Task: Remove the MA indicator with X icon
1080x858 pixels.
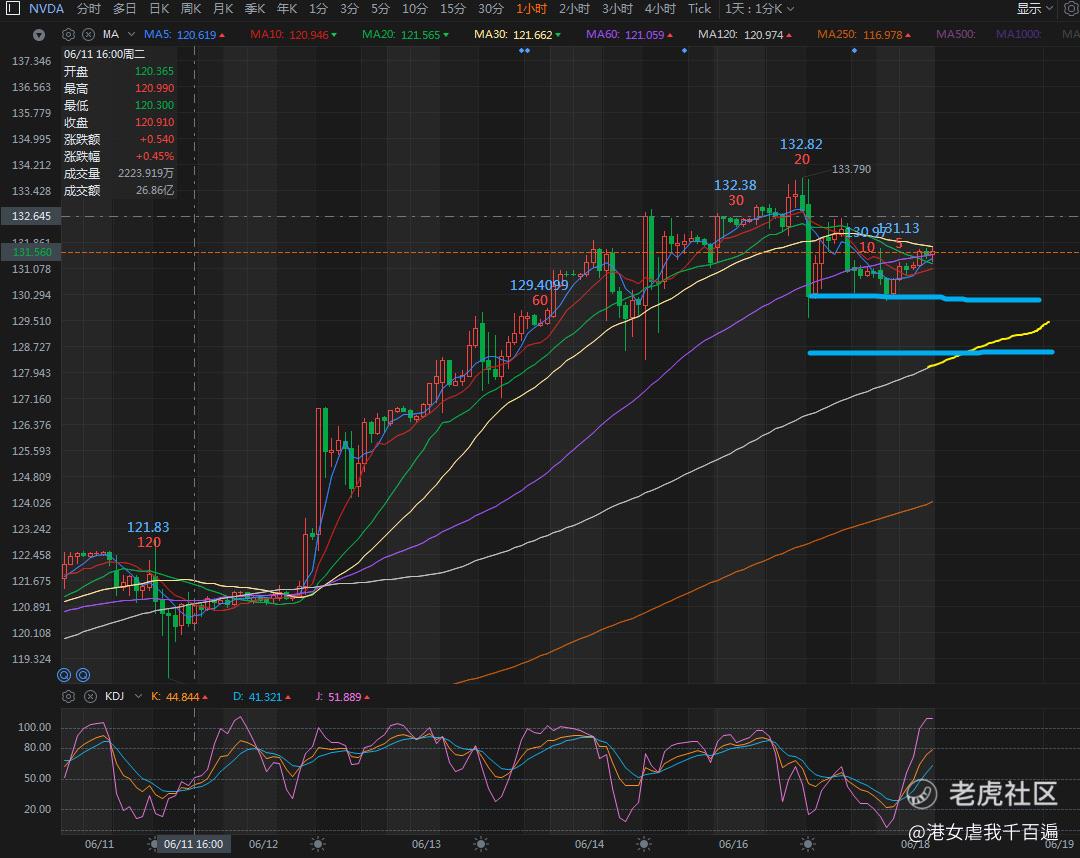Action: click(x=88, y=34)
